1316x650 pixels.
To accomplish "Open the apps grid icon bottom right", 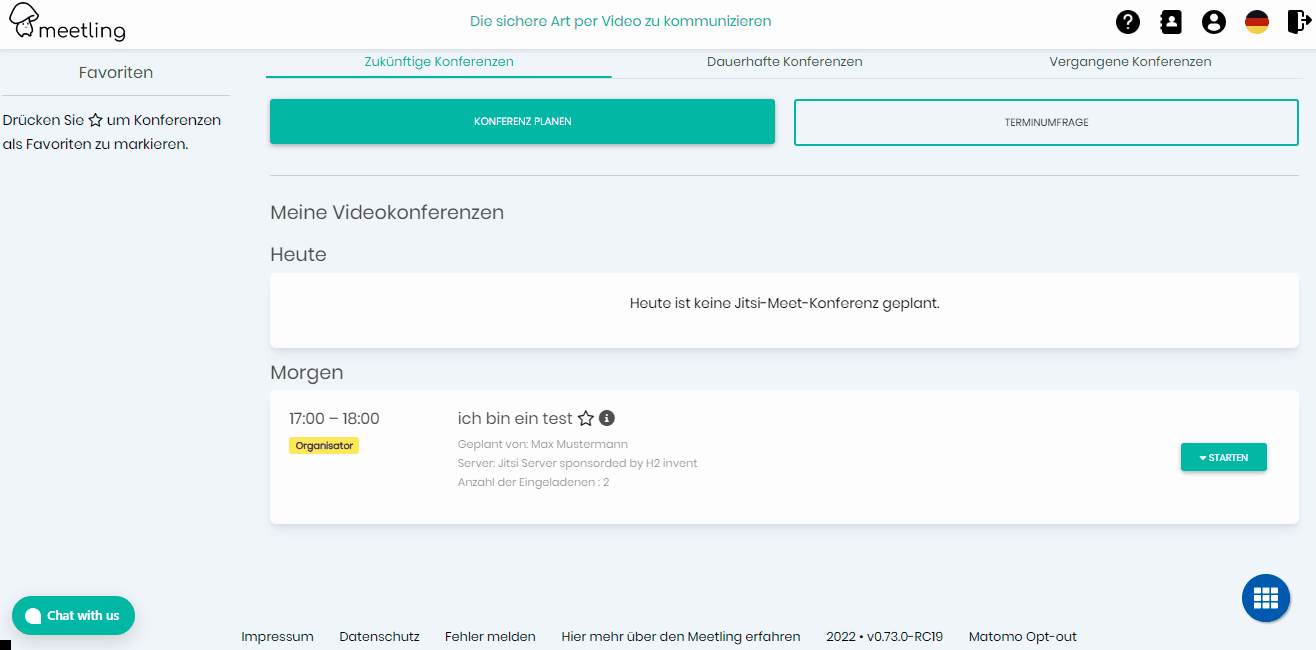I will click(1265, 597).
